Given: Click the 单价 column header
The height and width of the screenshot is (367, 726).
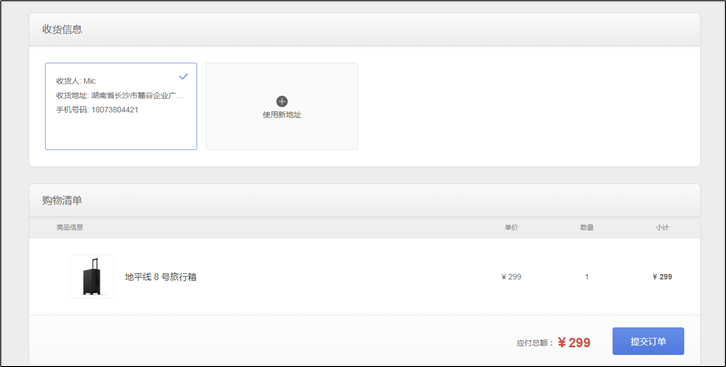Looking at the screenshot, I should pyautogui.click(x=511, y=227).
